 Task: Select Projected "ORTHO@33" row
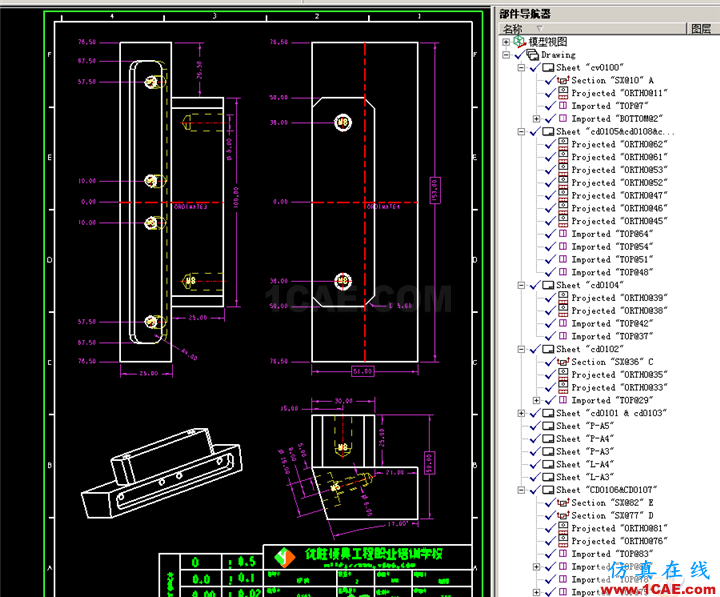point(619,388)
